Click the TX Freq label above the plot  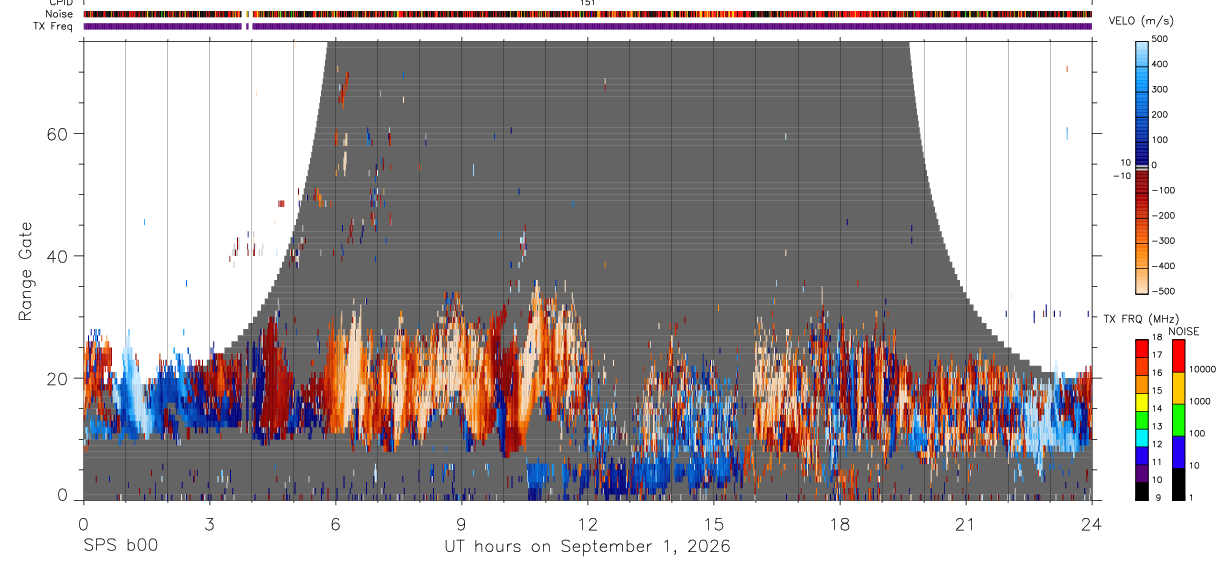(53, 26)
